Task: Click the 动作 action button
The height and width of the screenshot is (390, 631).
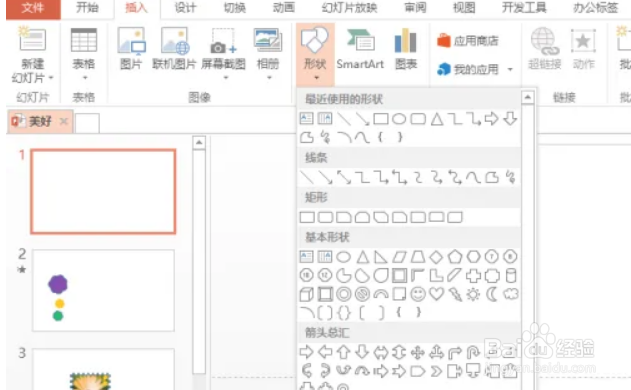Action: pyautogui.click(x=584, y=48)
